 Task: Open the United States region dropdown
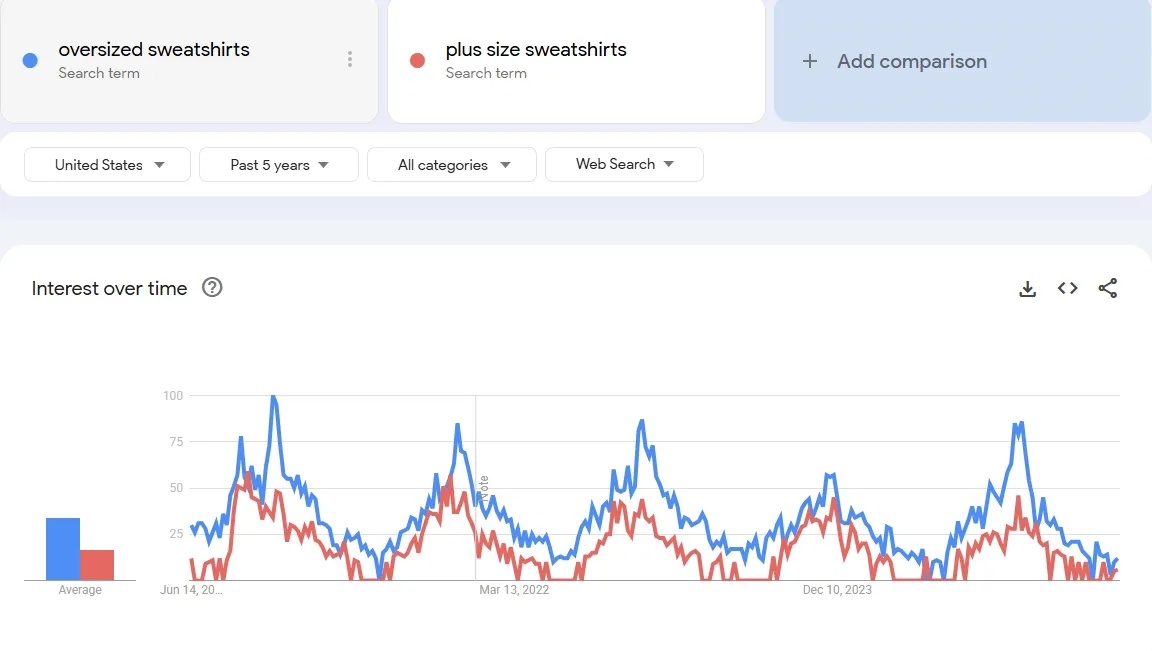[106, 164]
